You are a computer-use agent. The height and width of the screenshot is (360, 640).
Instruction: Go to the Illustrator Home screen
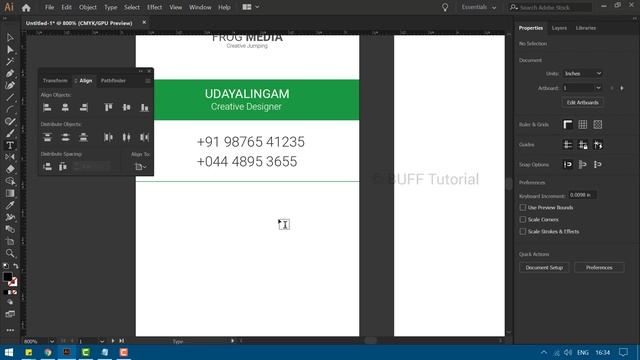pyautogui.click(x=26, y=7)
